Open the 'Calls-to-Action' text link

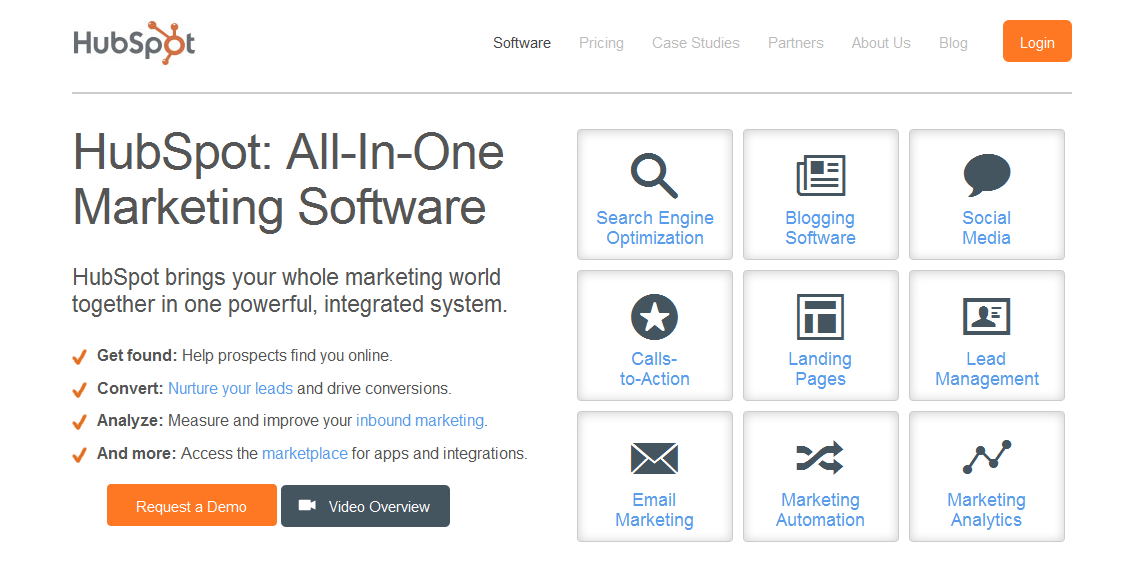pyautogui.click(x=654, y=369)
